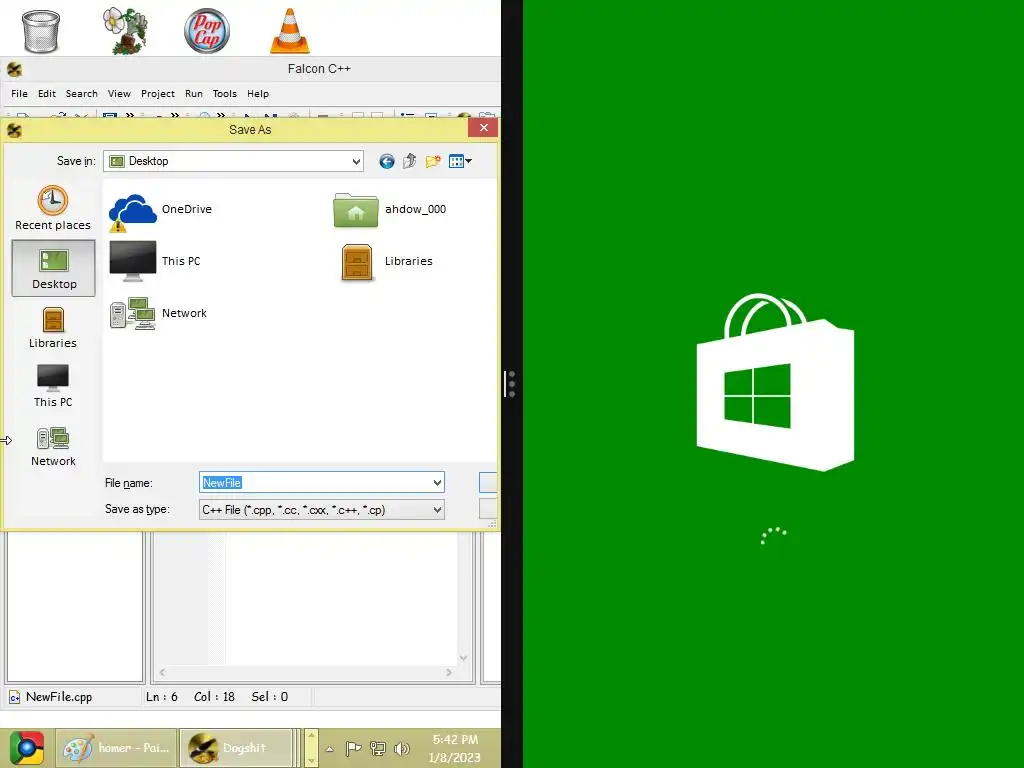Screen dimensions: 1024x768
Task: Open the Recycle Bin desktop icon
Action: tap(40, 30)
